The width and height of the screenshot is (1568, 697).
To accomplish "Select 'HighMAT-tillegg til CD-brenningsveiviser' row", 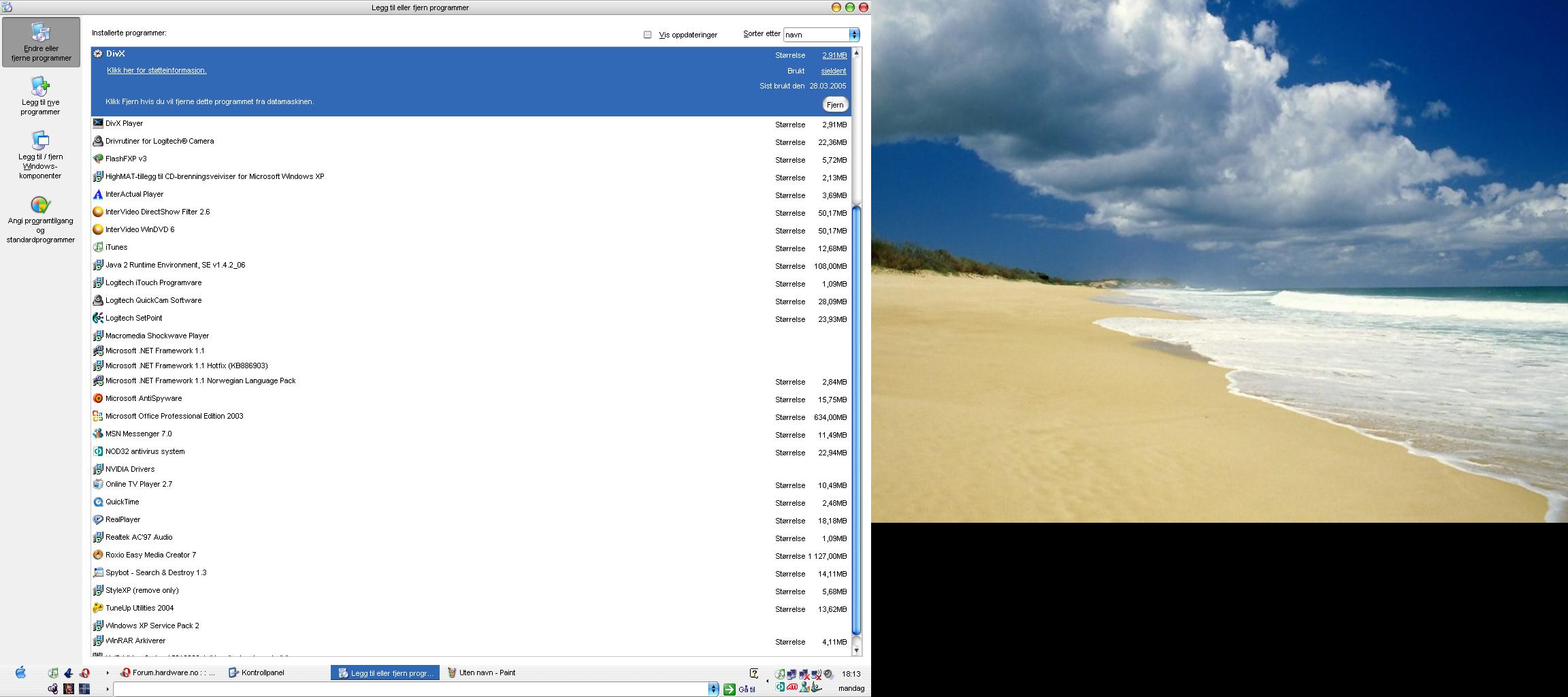I will coord(471,176).
